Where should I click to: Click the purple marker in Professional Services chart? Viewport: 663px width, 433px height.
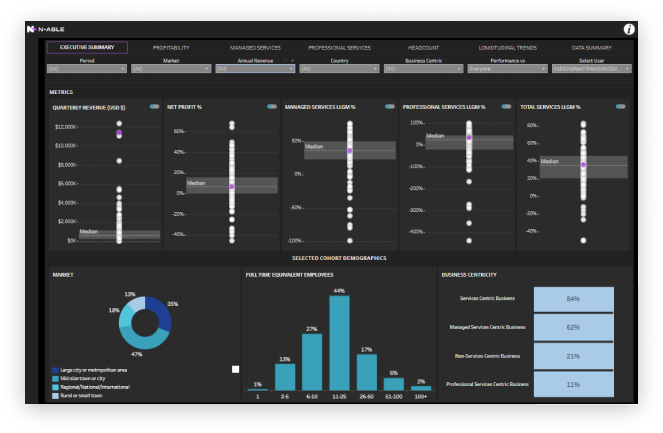coord(469,137)
